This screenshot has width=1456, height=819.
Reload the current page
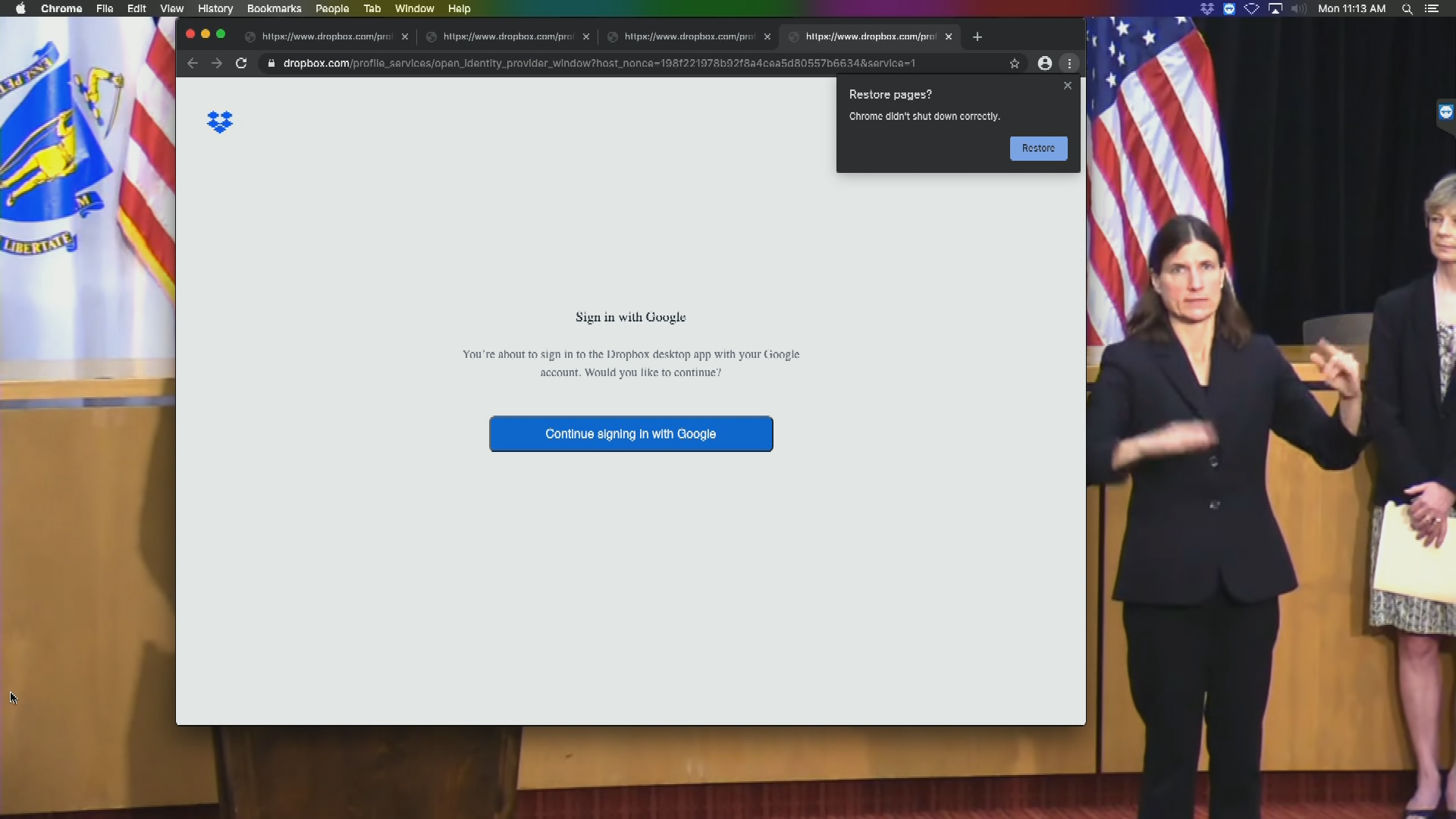coord(241,63)
